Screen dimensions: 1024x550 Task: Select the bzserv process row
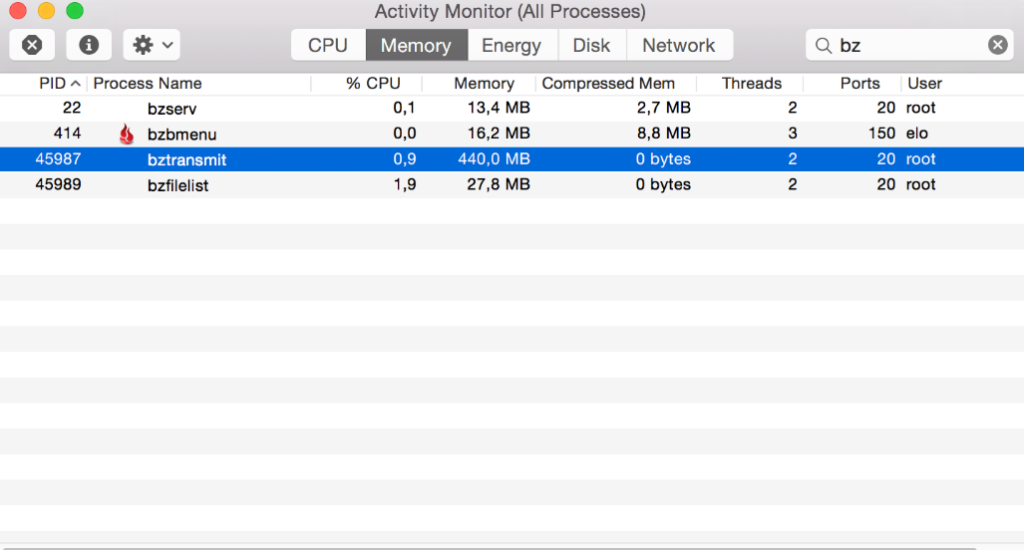click(x=512, y=108)
